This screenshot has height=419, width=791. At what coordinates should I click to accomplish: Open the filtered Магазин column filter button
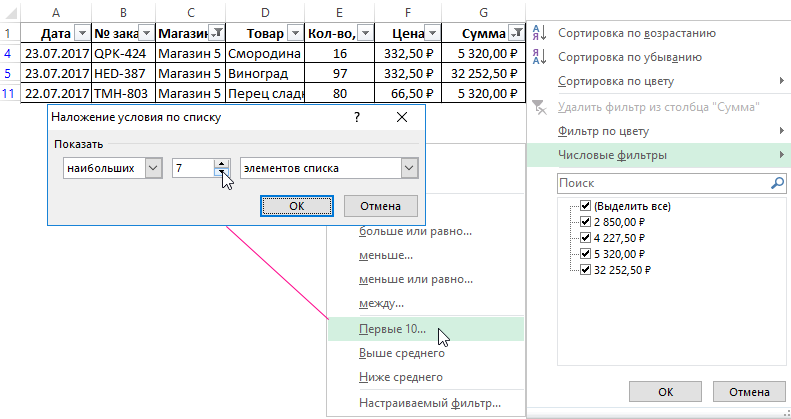[x=217, y=33]
